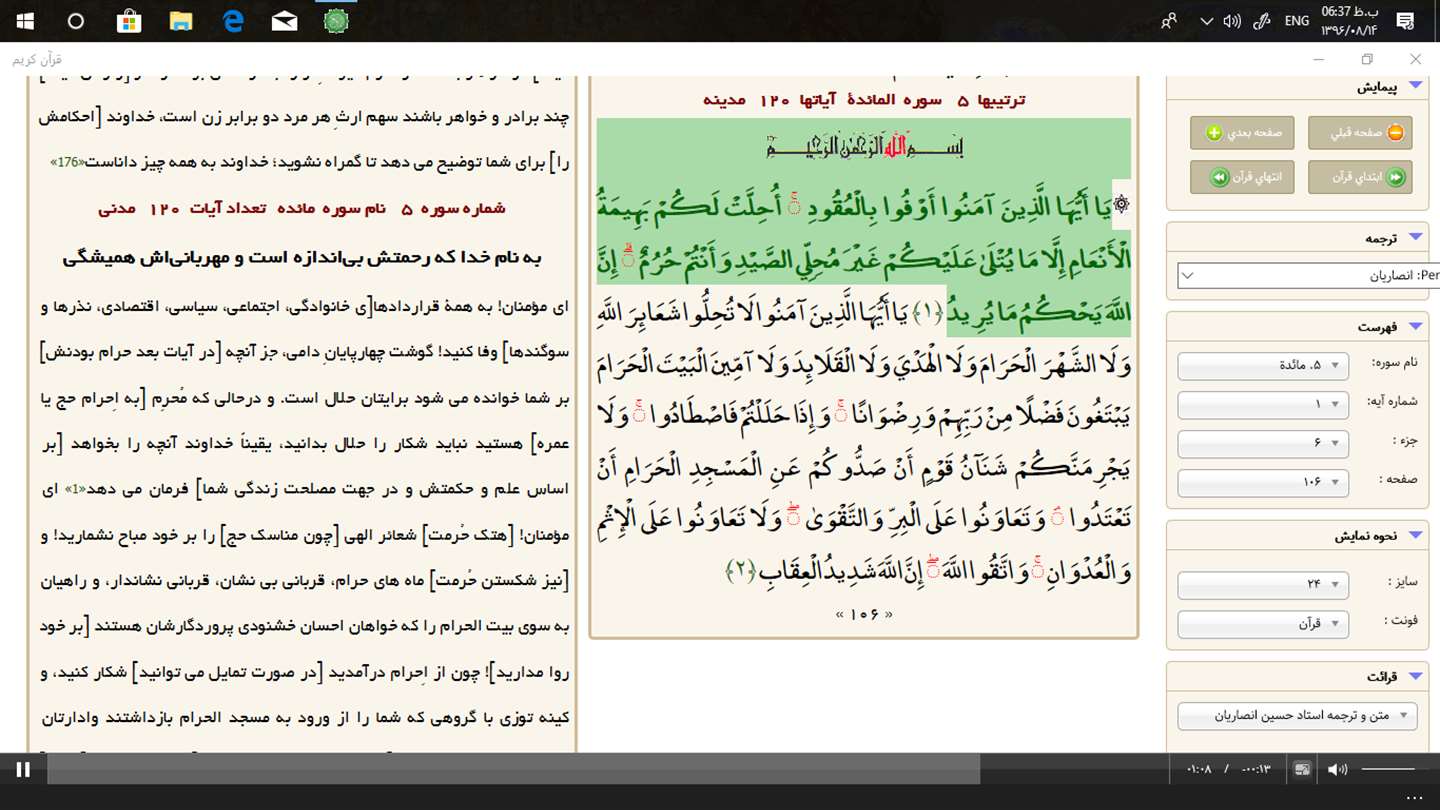This screenshot has width=1440, height=810.
Task: Restore down the Quran app window
Action: [1367, 60]
